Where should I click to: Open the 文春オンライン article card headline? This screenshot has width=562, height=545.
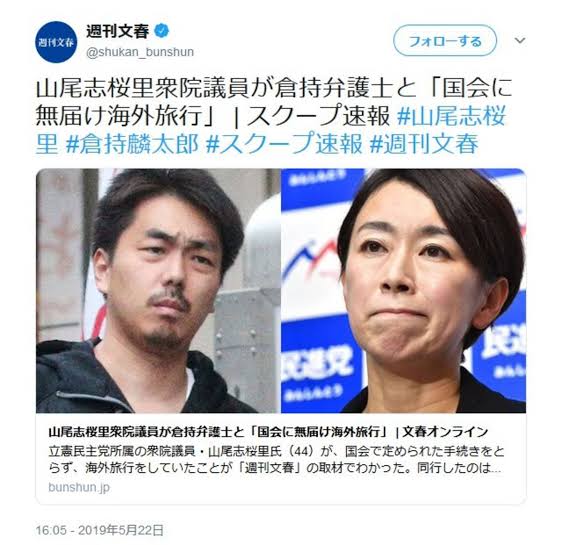point(268,432)
